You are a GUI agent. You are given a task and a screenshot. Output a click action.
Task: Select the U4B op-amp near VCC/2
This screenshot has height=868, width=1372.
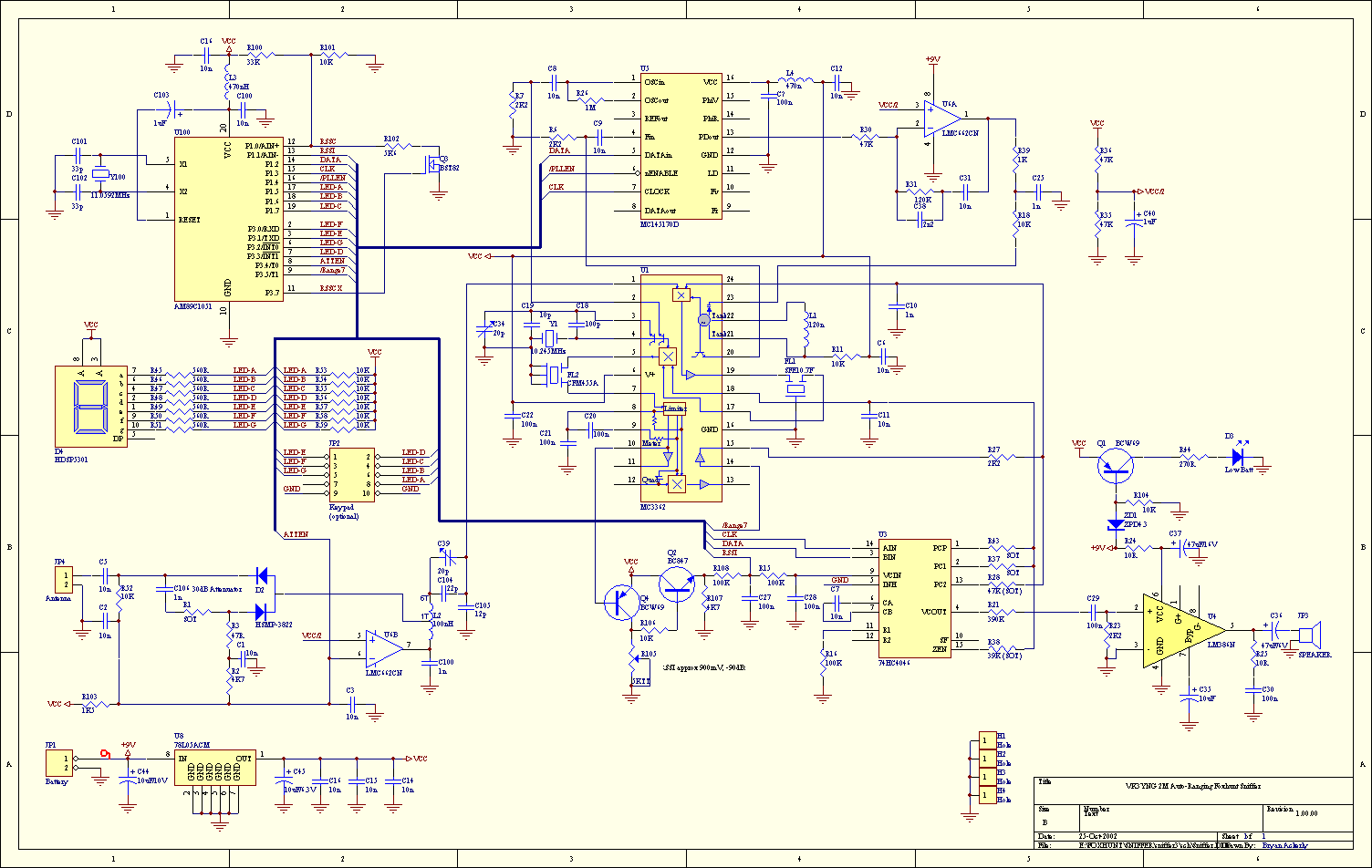(x=386, y=646)
